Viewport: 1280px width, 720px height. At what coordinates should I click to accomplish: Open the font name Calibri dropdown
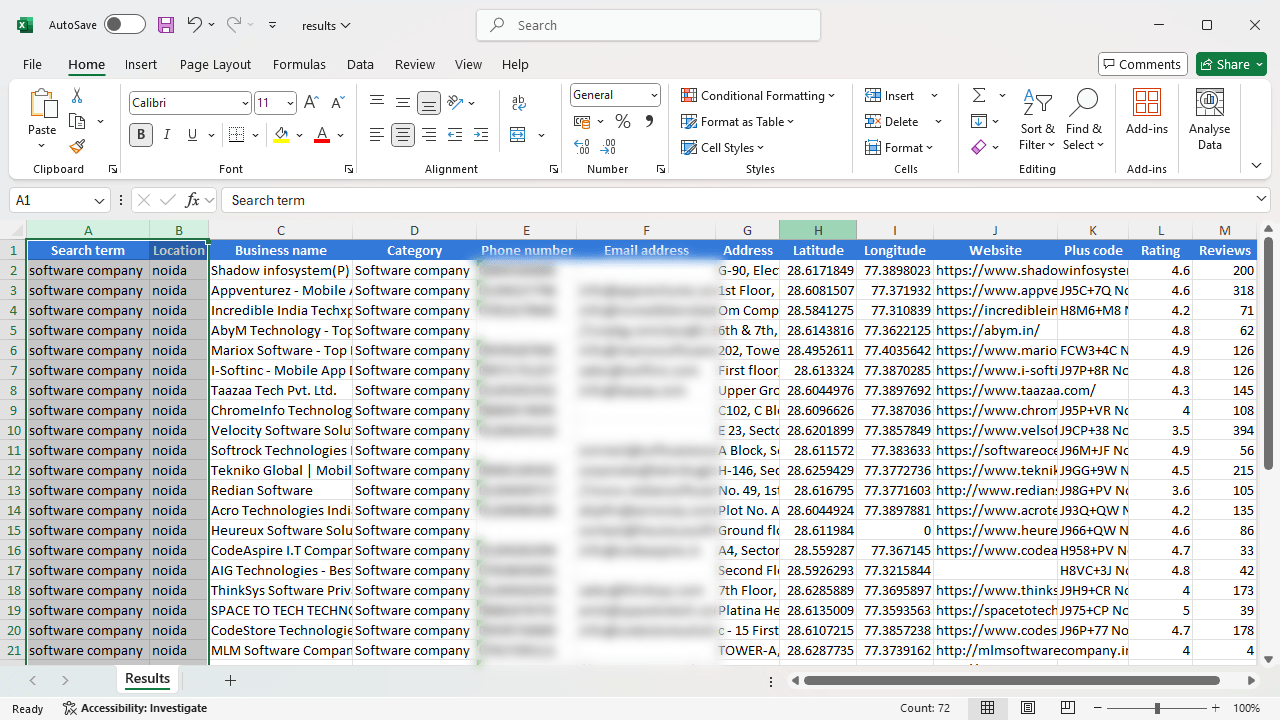coord(246,103)
